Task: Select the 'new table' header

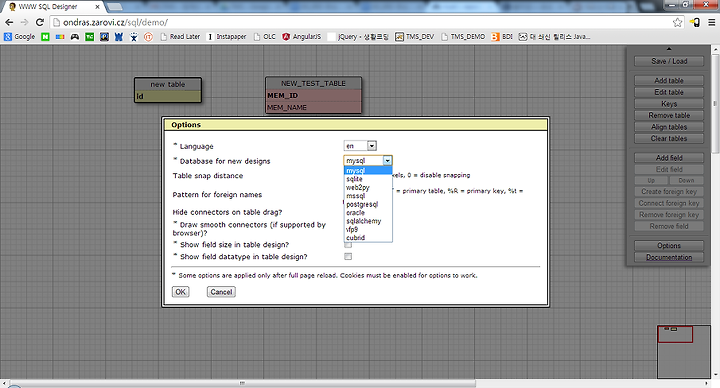Action: pos(168,84)
